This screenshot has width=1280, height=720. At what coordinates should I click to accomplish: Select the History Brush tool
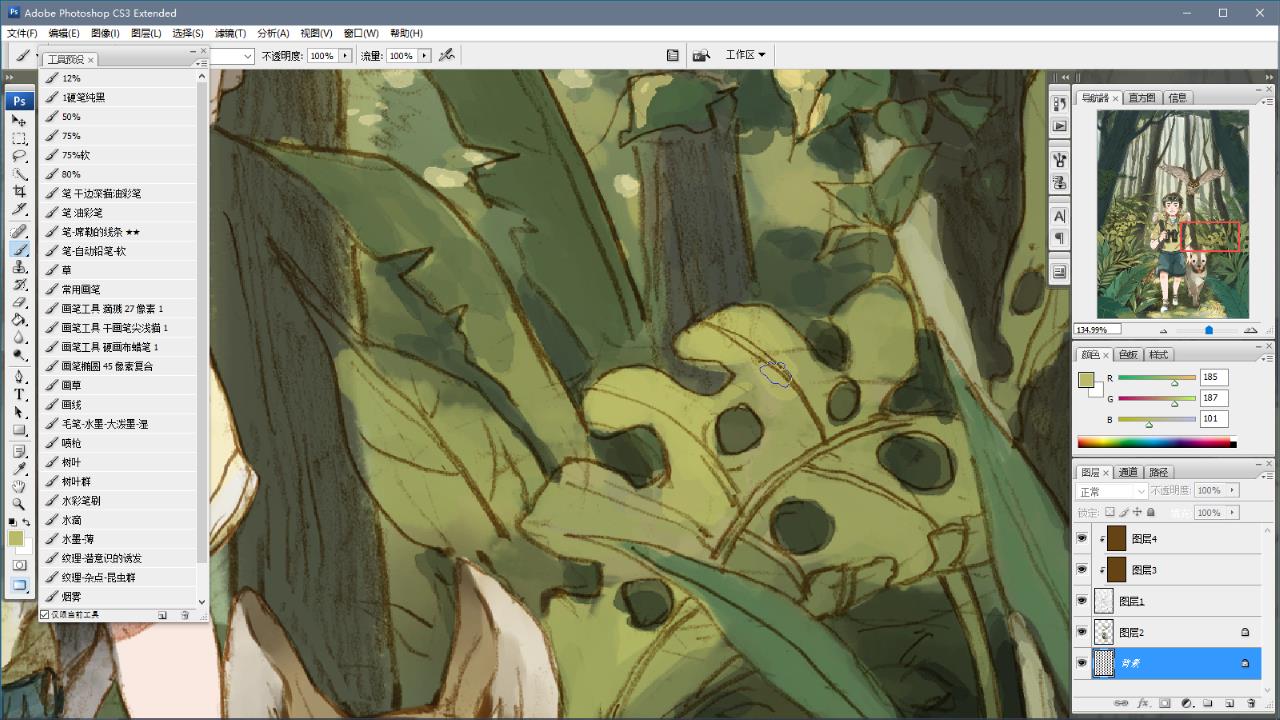pyautogui.click(x=19, y=285)
